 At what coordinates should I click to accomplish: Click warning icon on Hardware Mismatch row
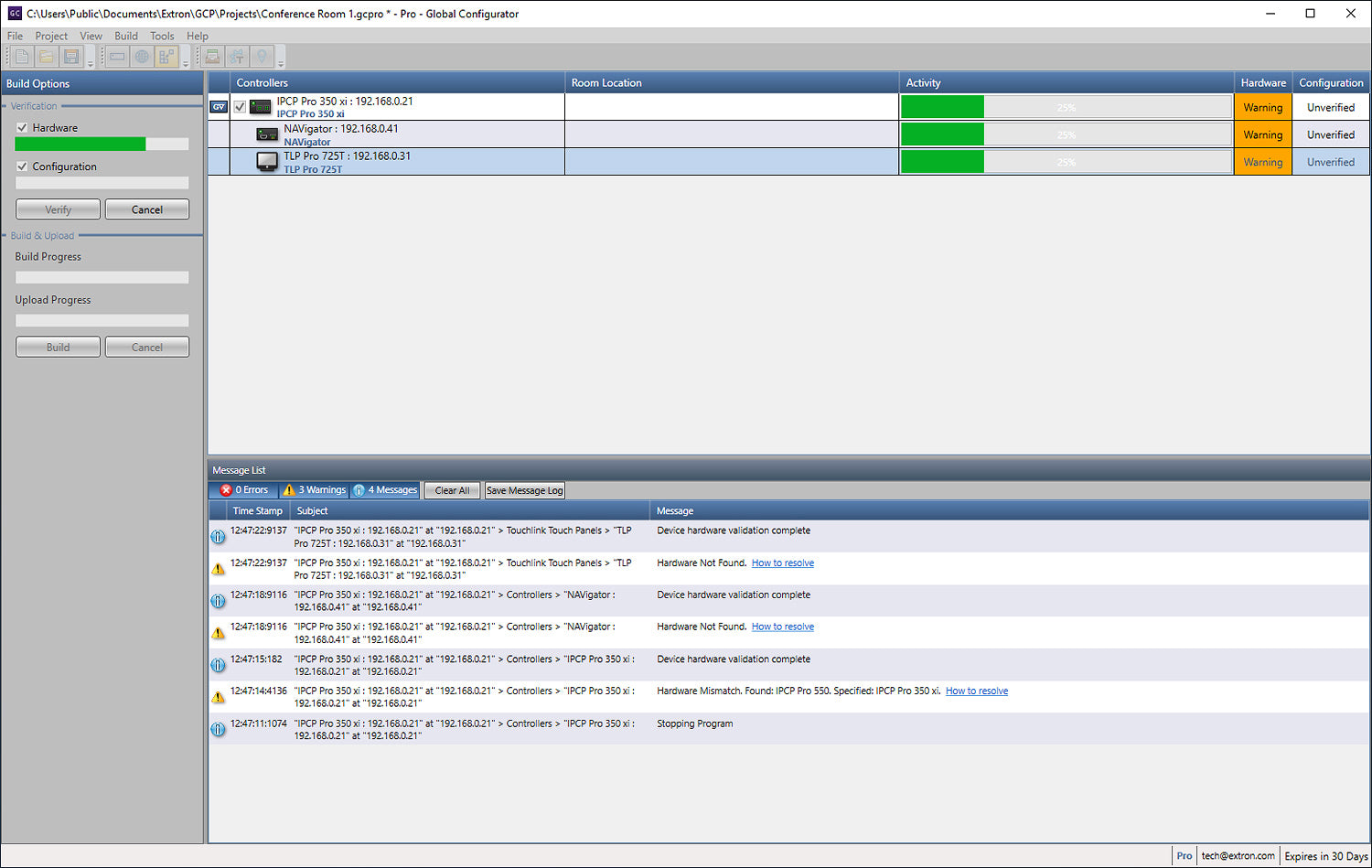coord(218,697)
